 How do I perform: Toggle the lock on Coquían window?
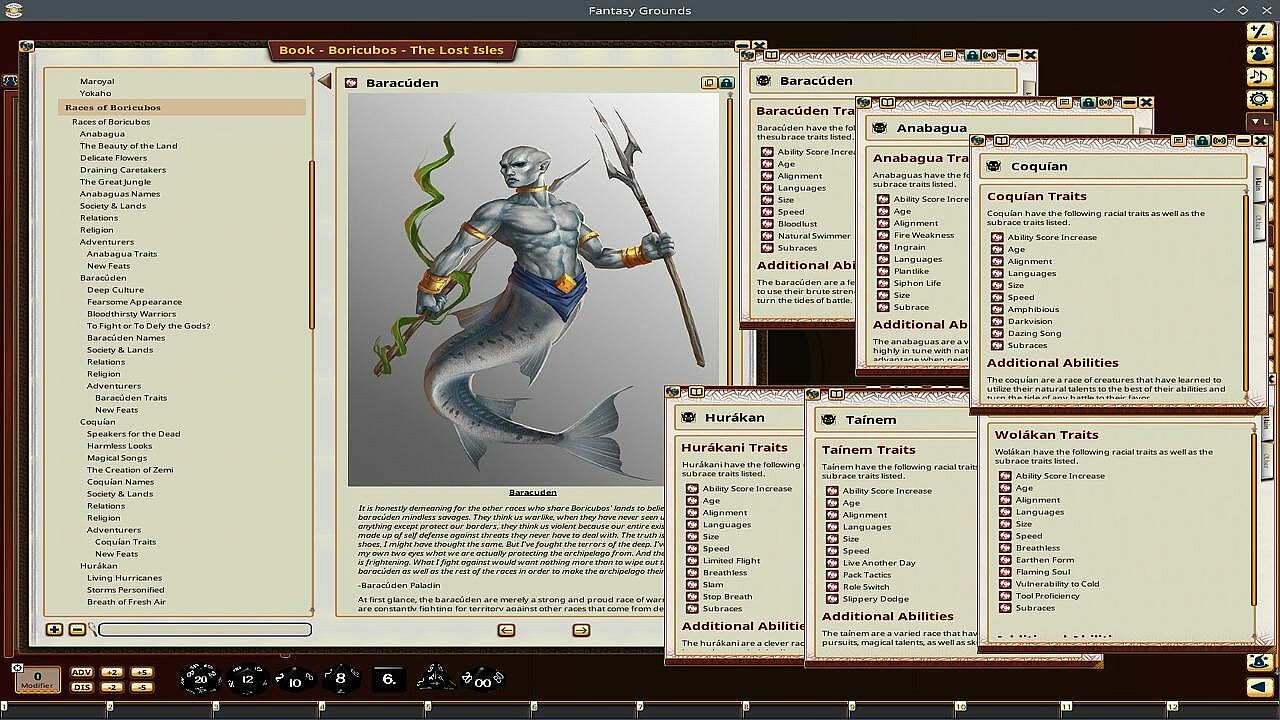(1203, 141)
